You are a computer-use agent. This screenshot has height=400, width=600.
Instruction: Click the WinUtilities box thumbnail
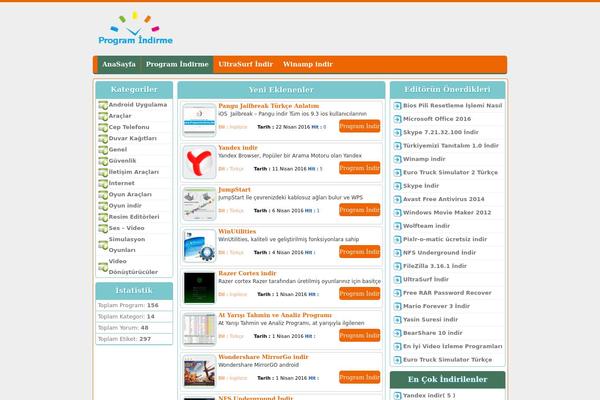pyautogui.click(x=199, y=245)
